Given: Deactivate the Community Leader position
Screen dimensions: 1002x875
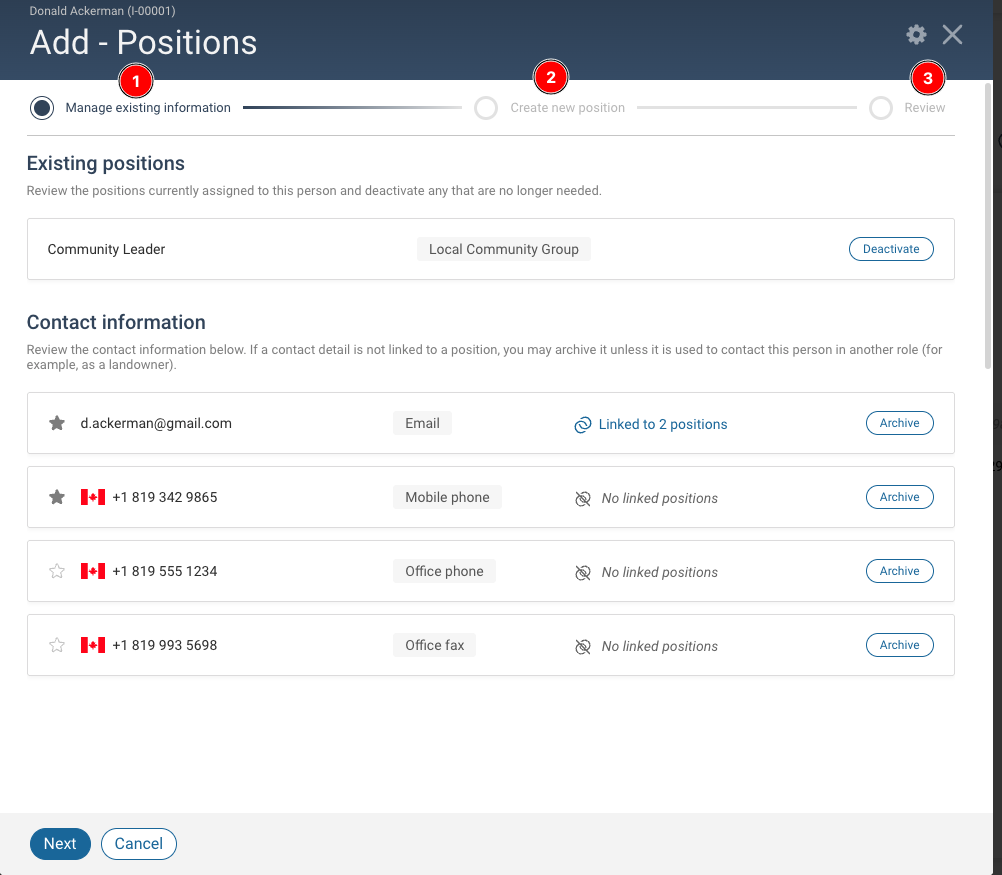Looking at the screenshot, I should tap(891, 249).
